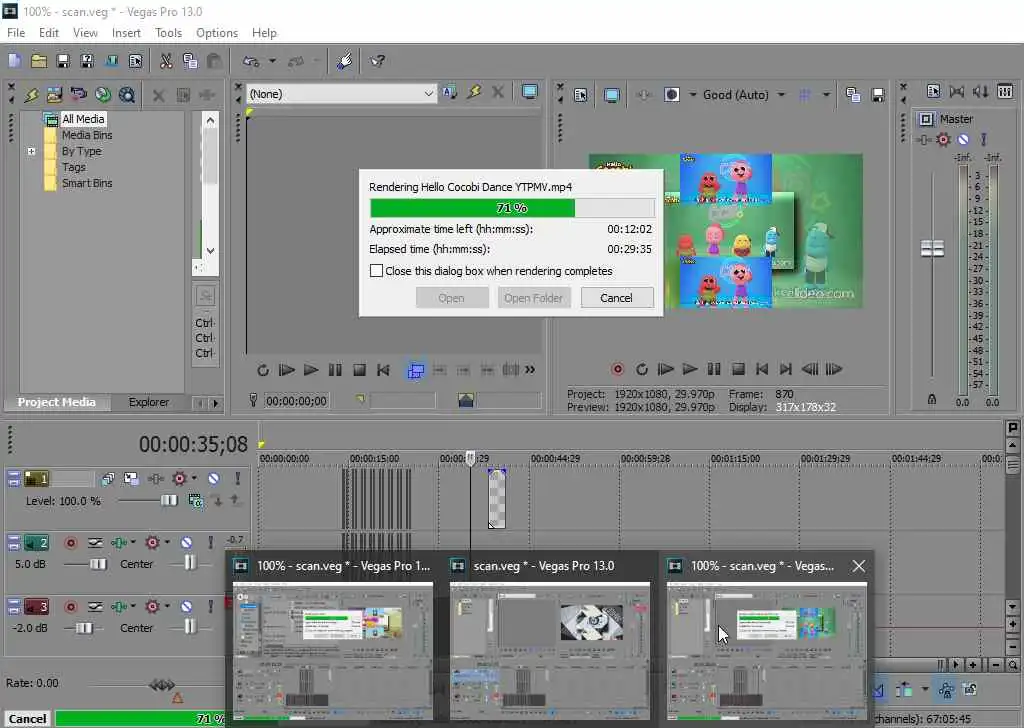Click the Undo arrow icon
1024x728 pixels.
[x=251, y=61]
